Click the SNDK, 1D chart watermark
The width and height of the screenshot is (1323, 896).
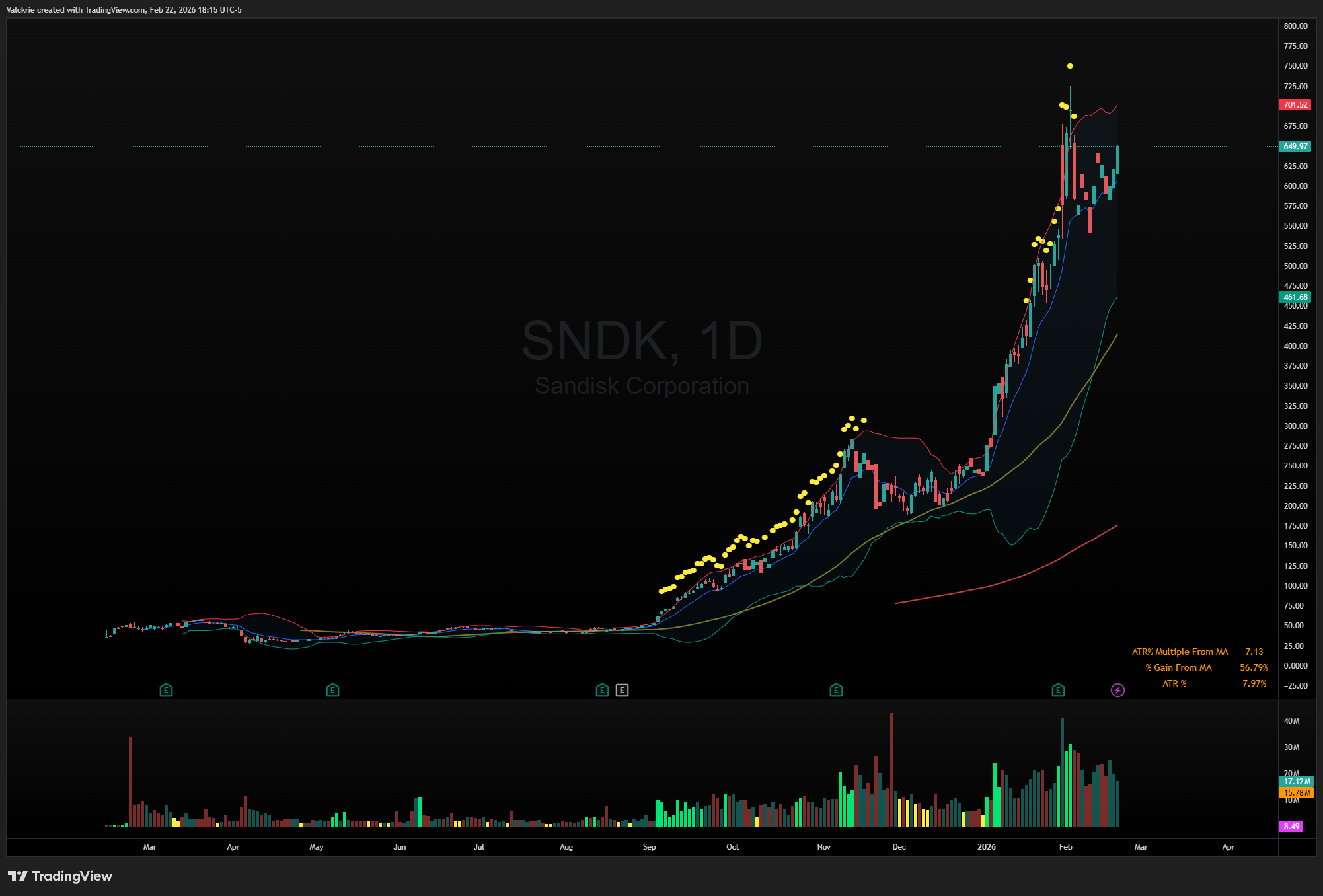pos(642,342)
